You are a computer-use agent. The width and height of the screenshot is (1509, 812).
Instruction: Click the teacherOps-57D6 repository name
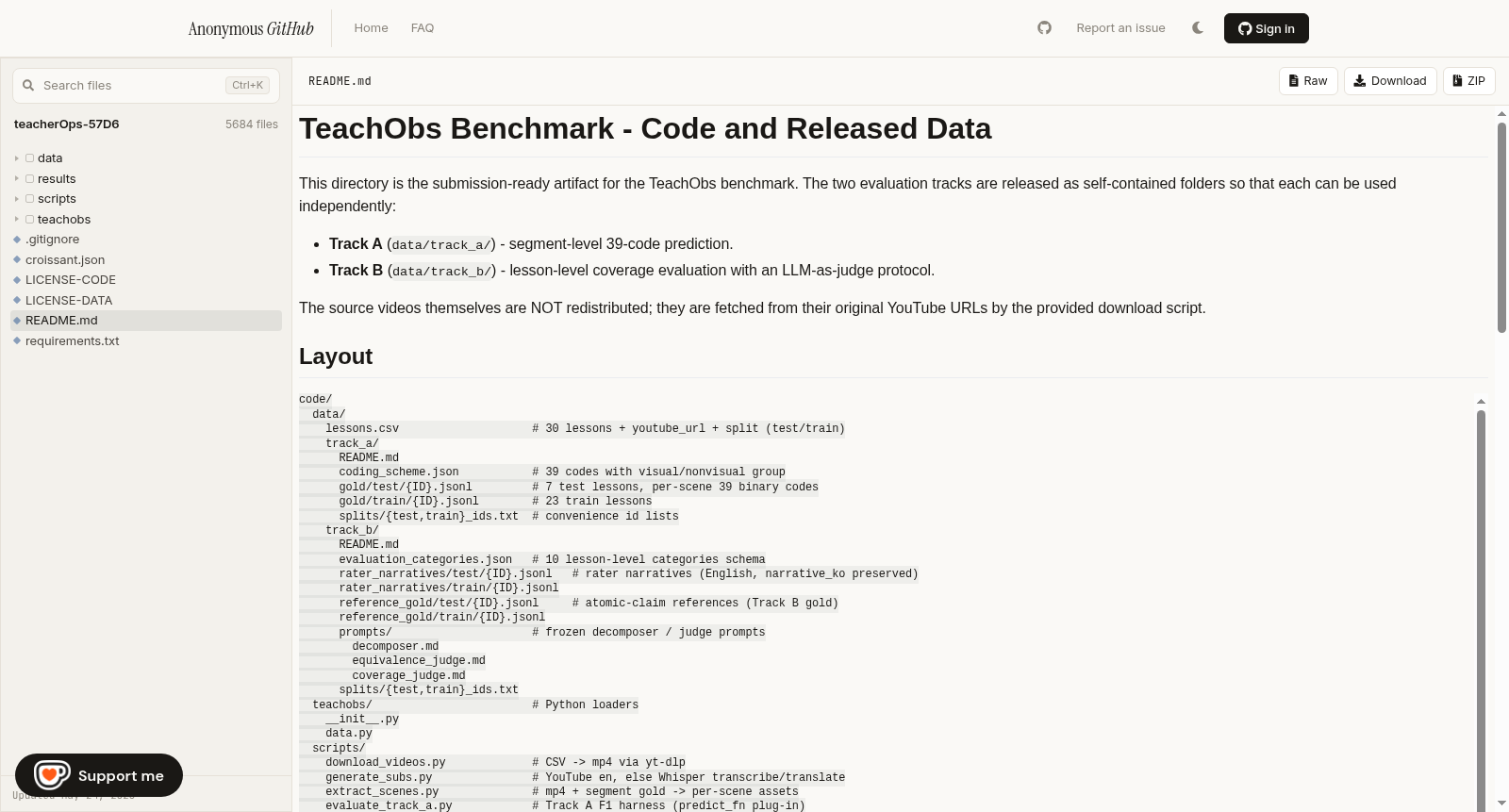(66, 124)
